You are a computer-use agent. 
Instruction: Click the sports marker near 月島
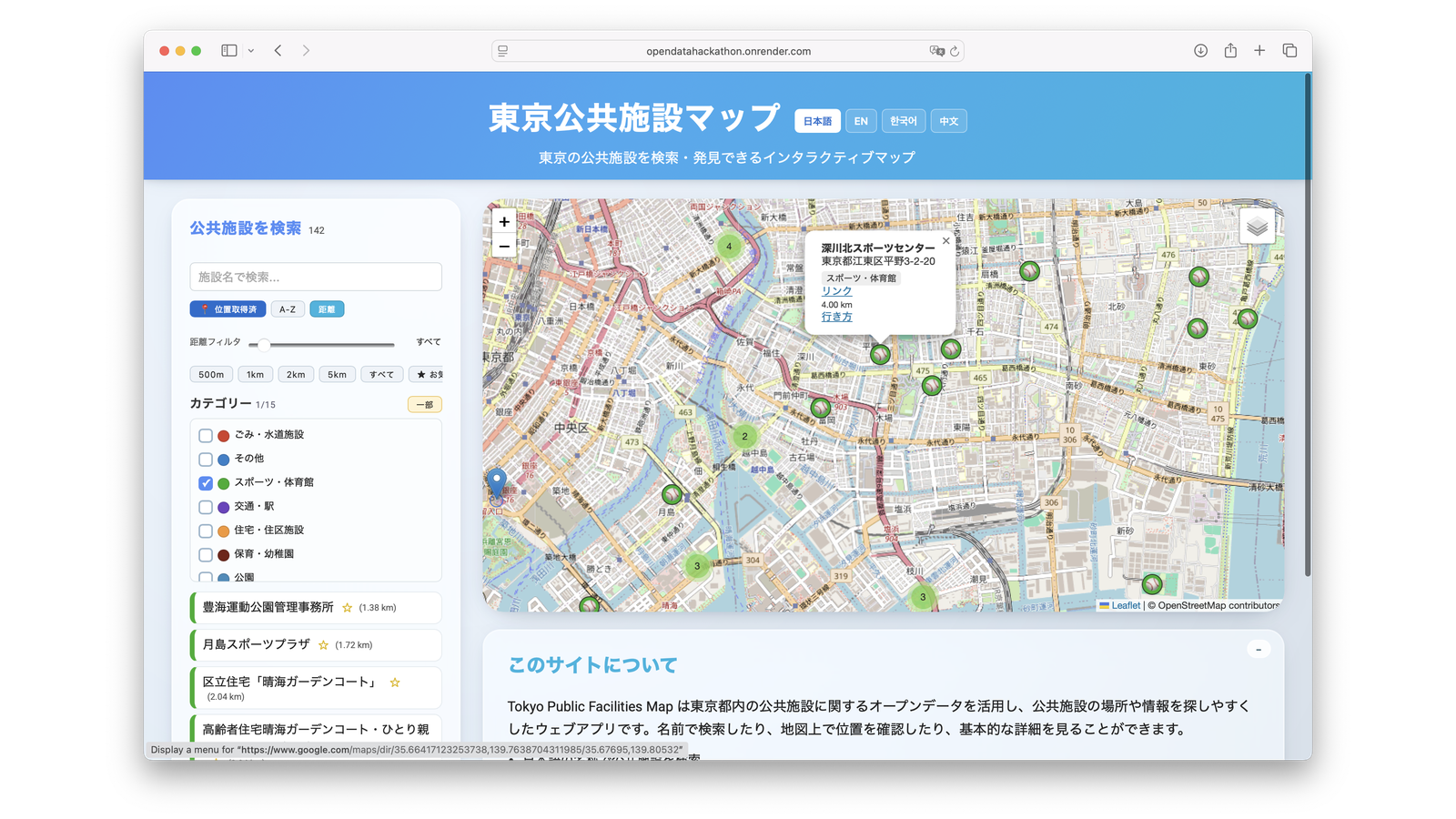pyautogui.click(x=672, y=494)
